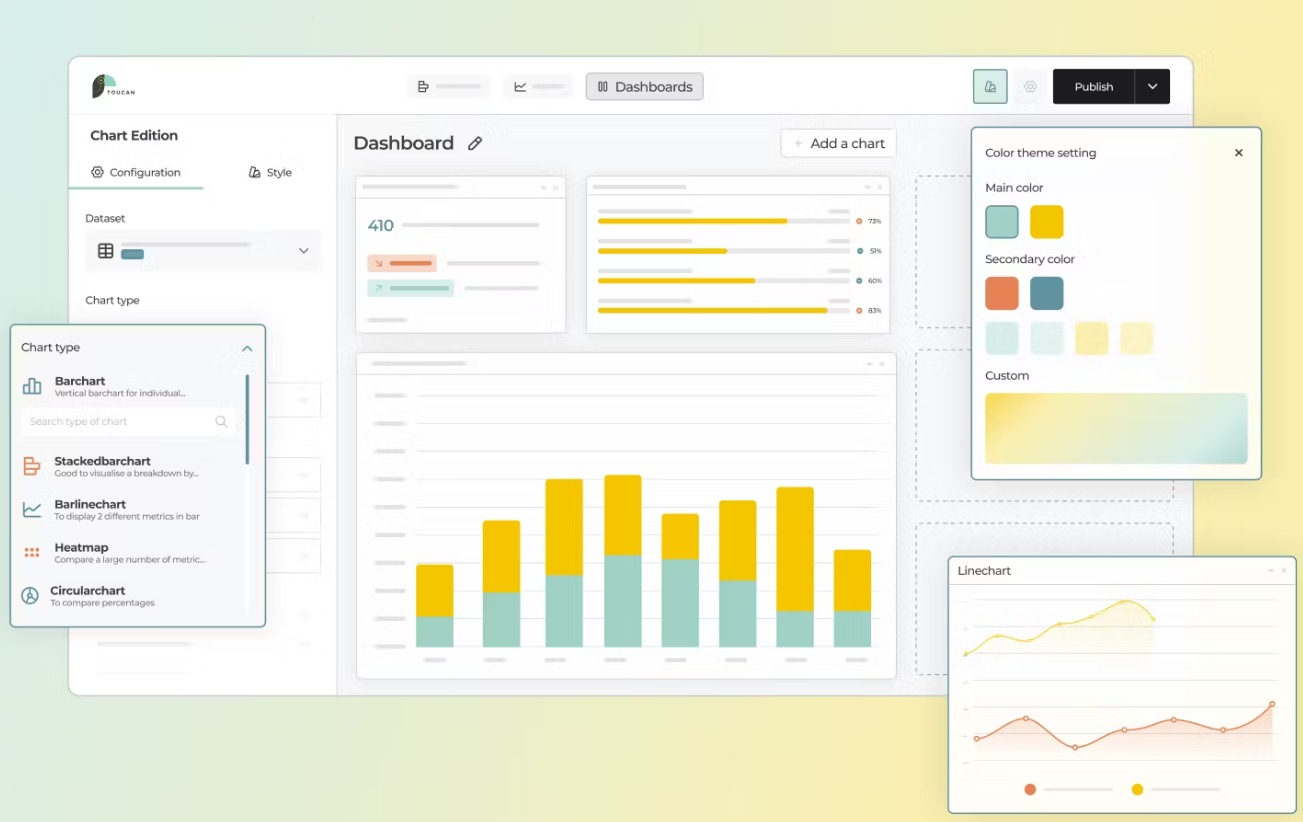
Task: Switch to the Style tab
Action: (x=270, y=172)
